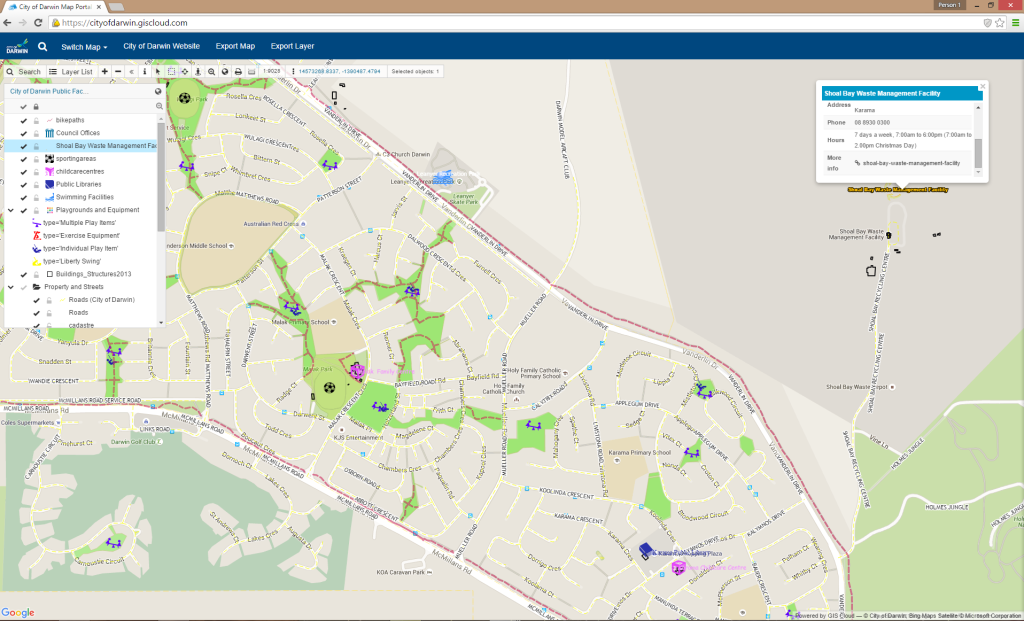
Task: Select the arrow pointer select tool
Action: [x=157, y=71]
